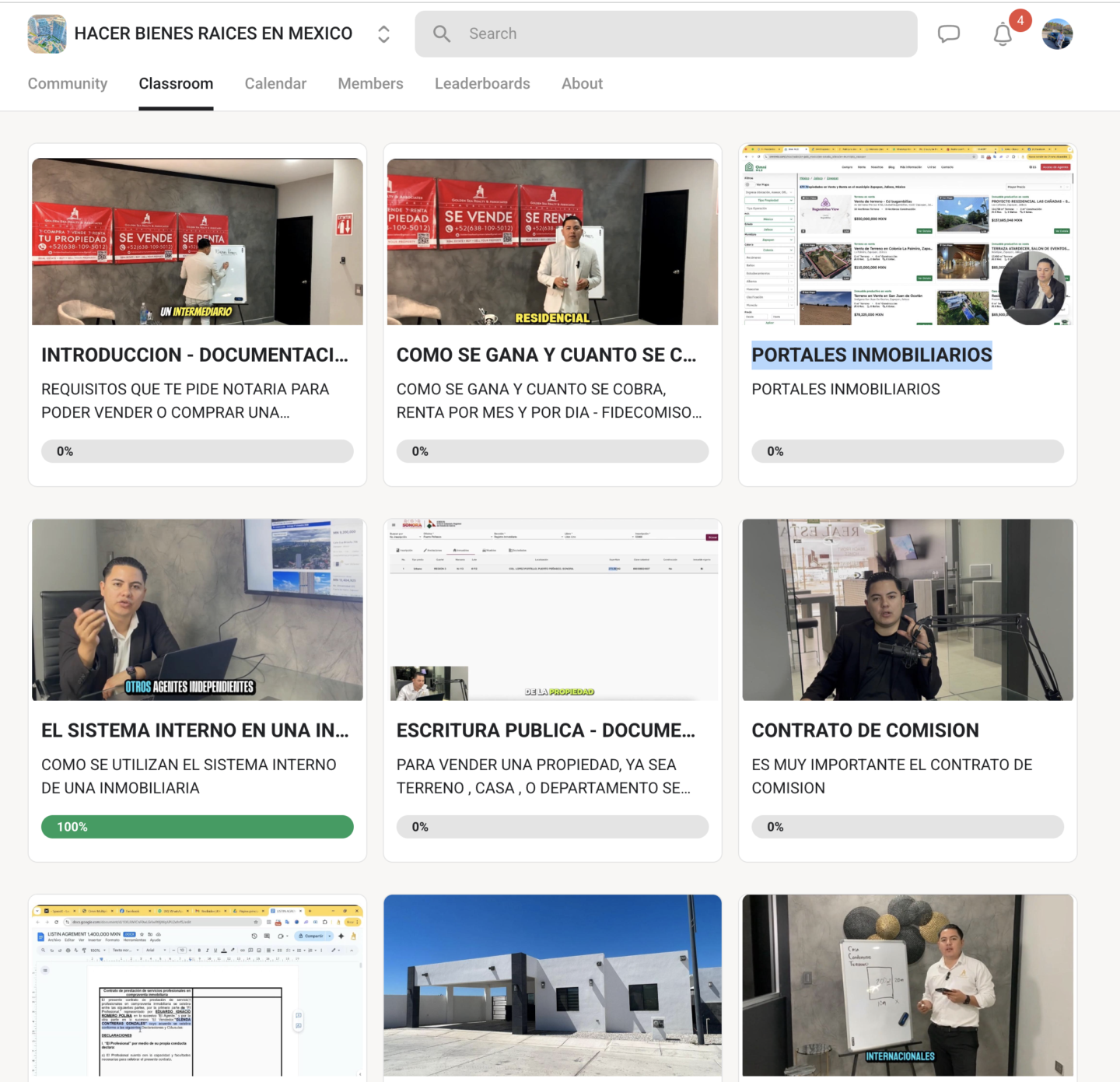The width and height of the screenshot is (1120, 1082).
Task: Open the About tab
Action: [x=582, y=83]
